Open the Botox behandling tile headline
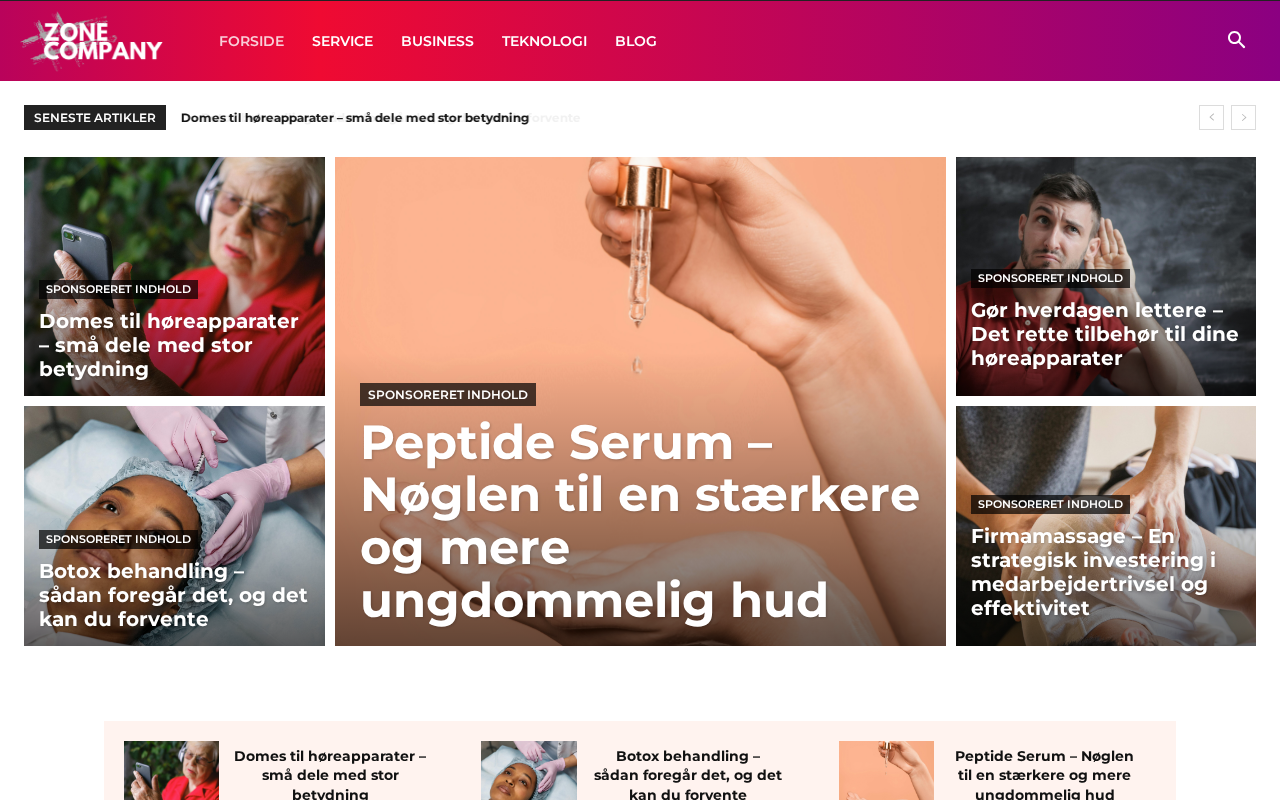The image size is (1280, 800). pos(174,595)
